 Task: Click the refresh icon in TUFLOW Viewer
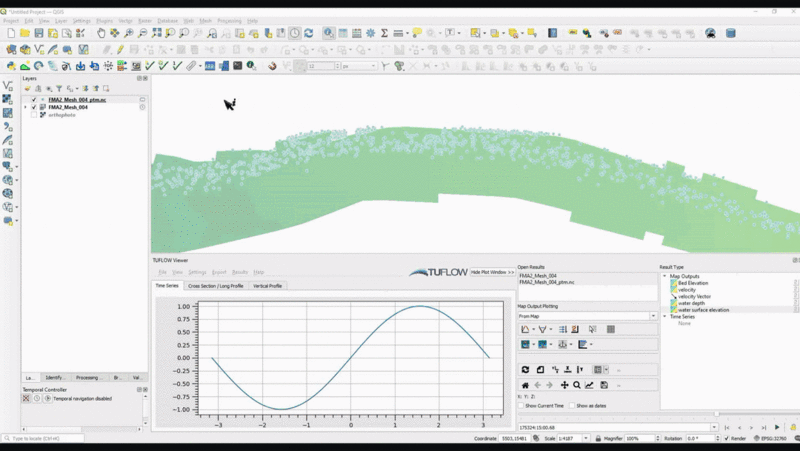coord(525,369)
